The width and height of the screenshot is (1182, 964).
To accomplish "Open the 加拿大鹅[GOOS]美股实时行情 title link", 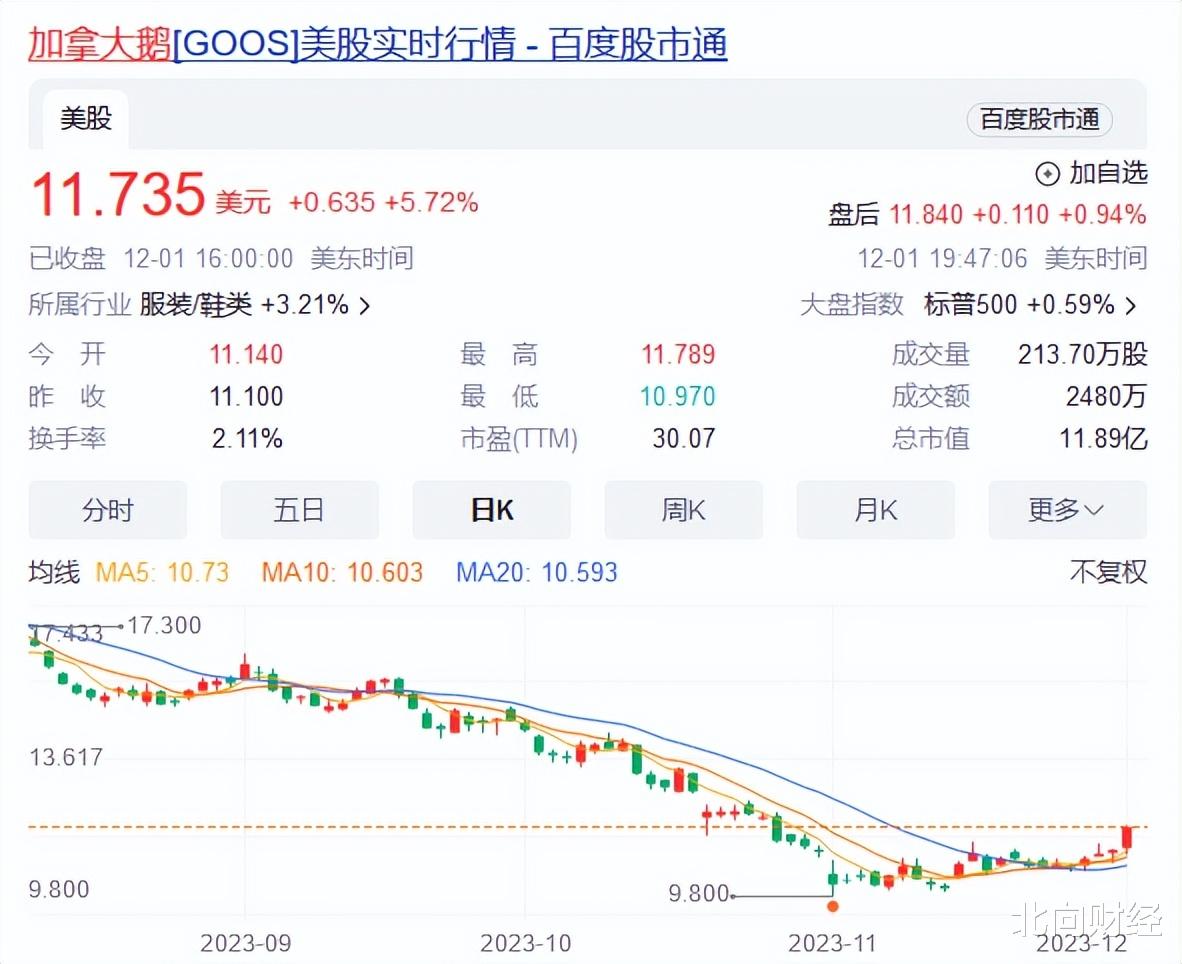I will point(378,44).
